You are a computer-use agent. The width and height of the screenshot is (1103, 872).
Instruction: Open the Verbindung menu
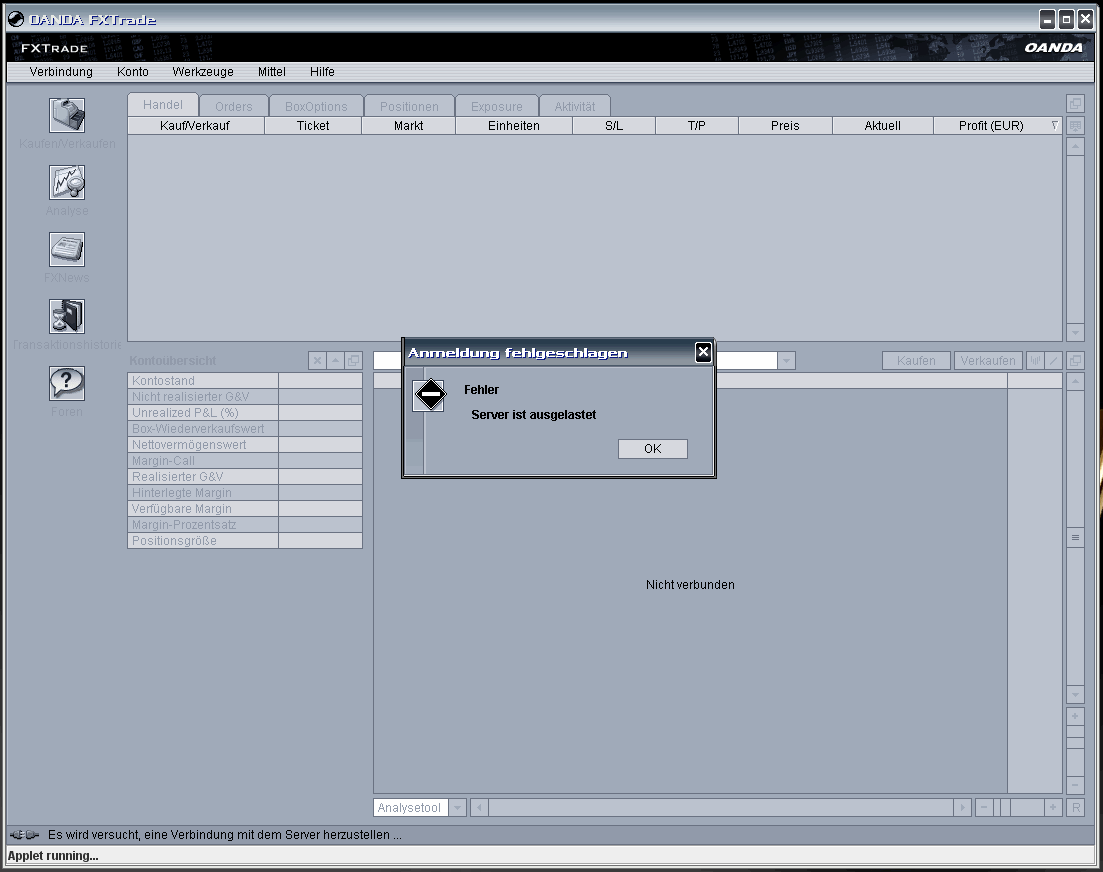coord(61,72)
